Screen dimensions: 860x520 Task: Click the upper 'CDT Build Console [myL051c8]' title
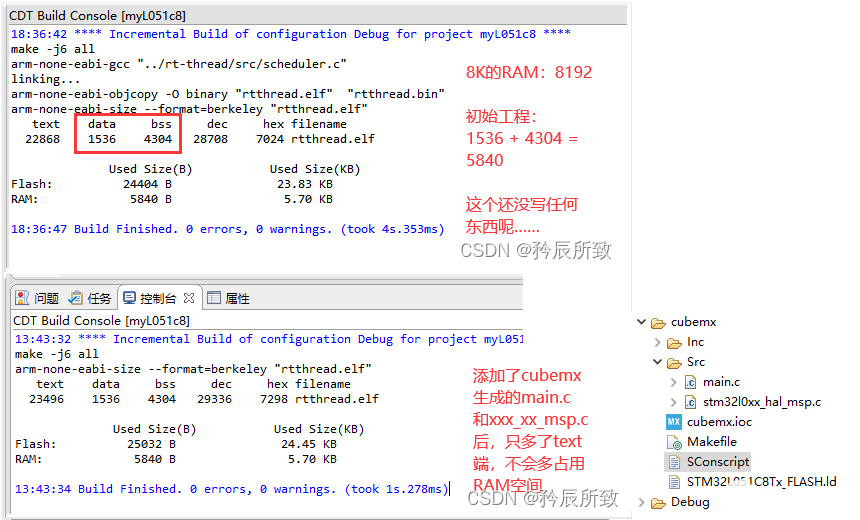click(x=98, y=16)
